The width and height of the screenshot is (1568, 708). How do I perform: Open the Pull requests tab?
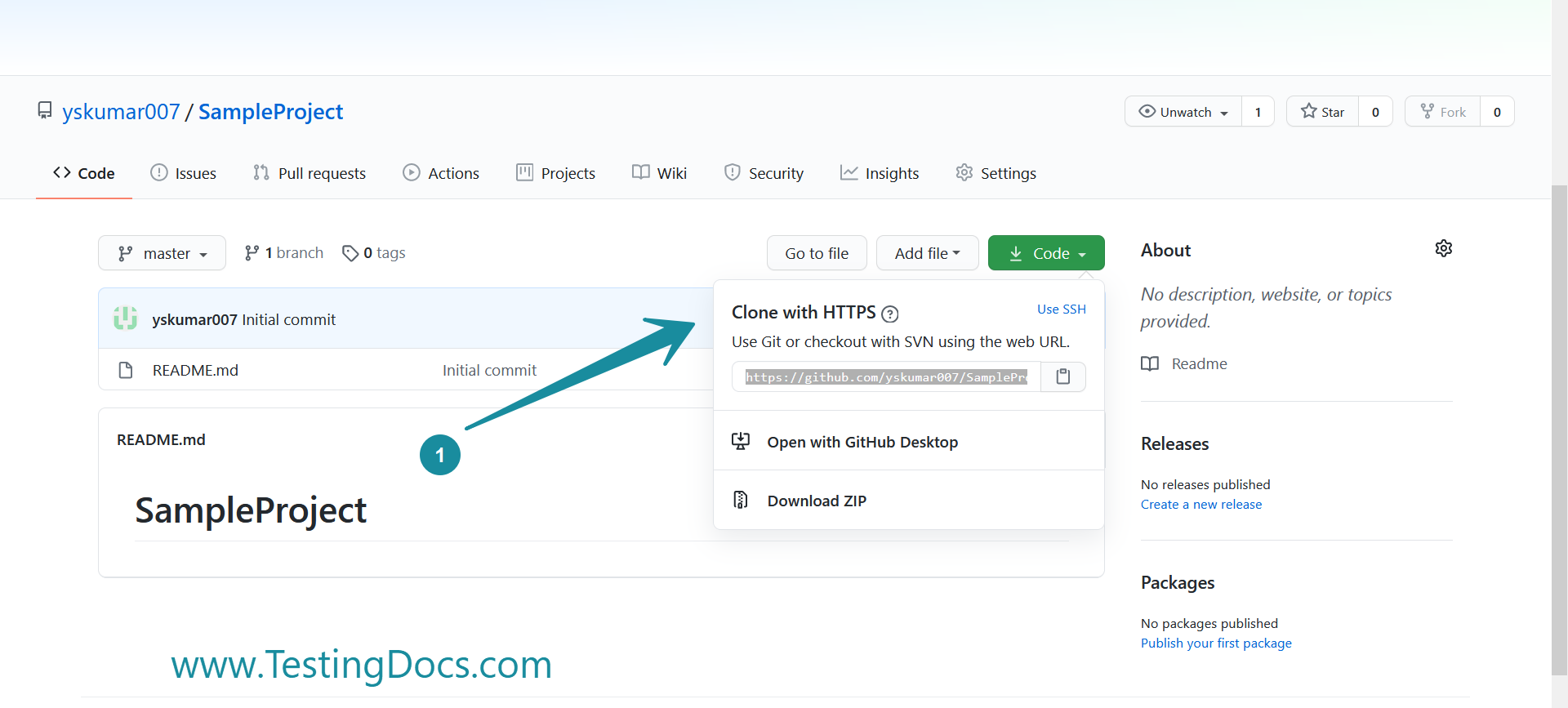coord(310,173)
